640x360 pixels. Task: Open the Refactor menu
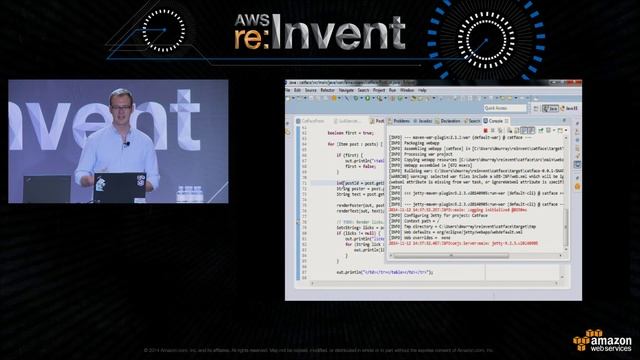coord(327,90)
